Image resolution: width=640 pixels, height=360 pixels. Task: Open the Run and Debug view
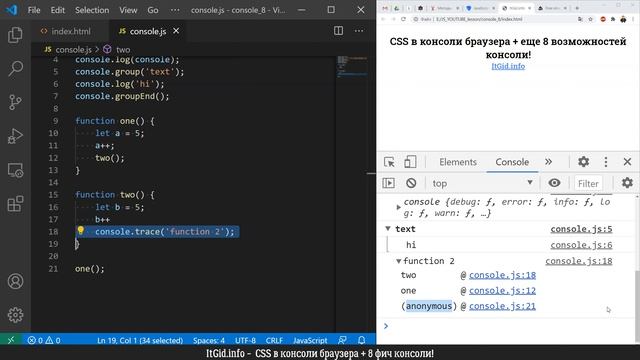point(15,136)
